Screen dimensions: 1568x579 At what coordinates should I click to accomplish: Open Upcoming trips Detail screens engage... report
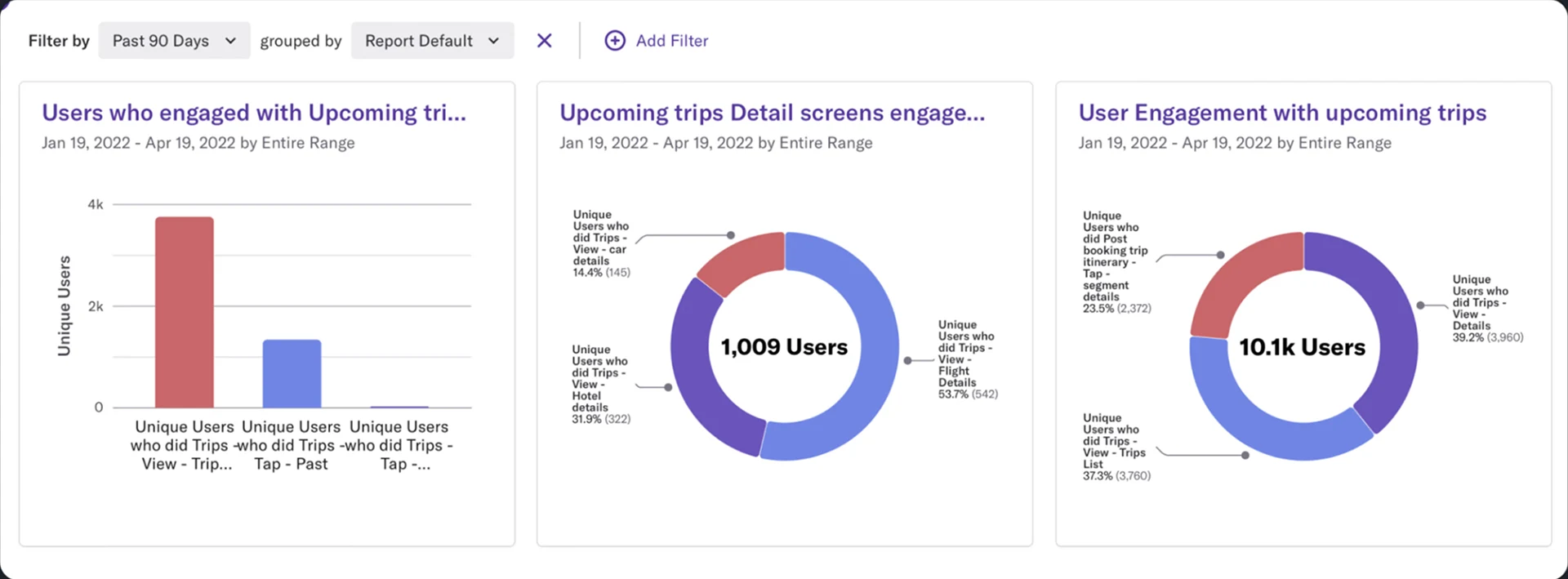(772, 113)
